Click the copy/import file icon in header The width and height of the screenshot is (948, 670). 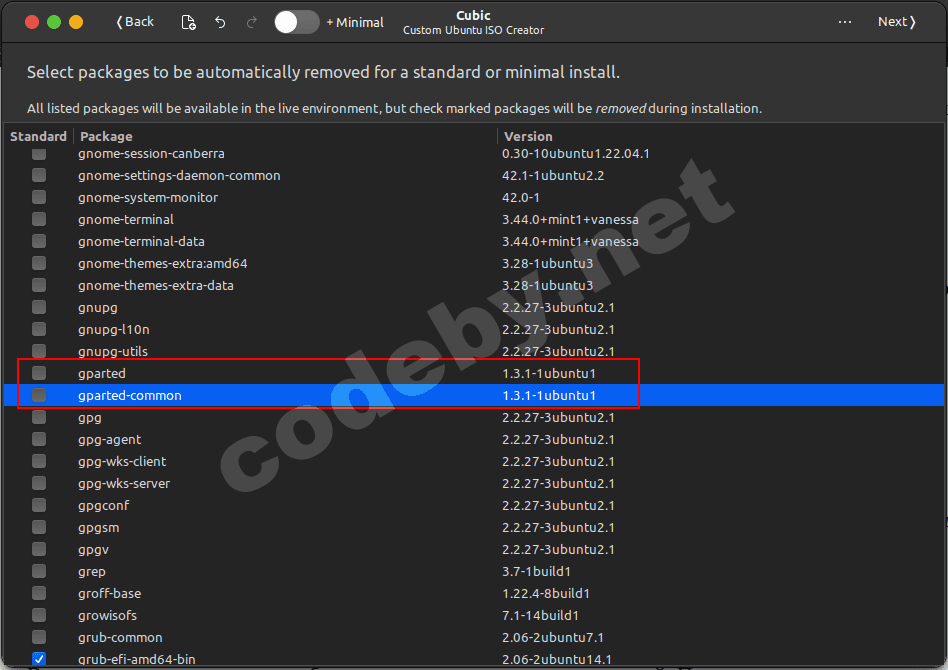188,22
